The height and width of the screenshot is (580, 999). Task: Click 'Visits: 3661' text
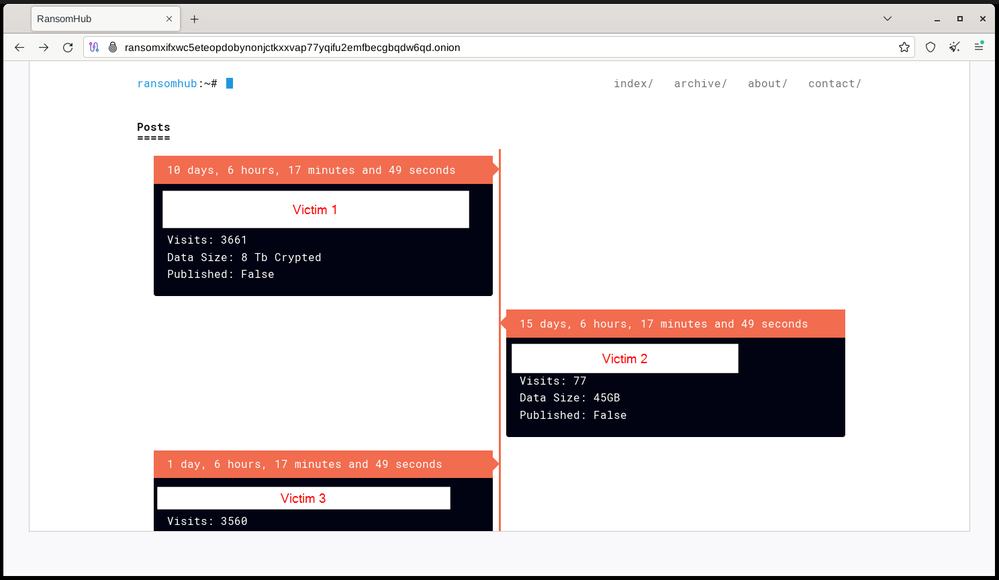click(207, 240)
